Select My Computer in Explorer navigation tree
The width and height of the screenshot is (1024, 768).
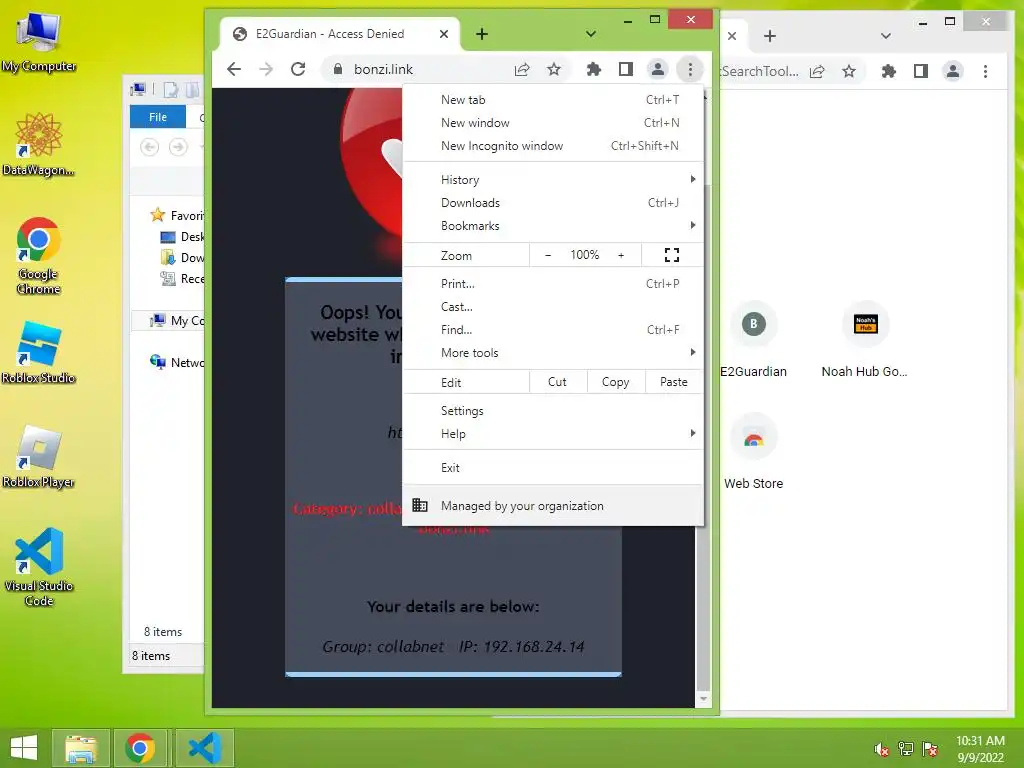pos(177,321)
